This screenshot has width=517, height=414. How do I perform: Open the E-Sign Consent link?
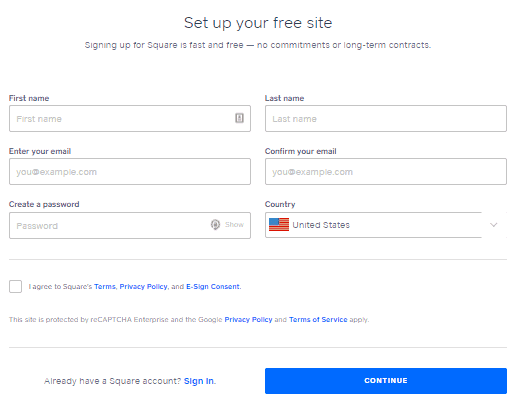tap(213, 287)
